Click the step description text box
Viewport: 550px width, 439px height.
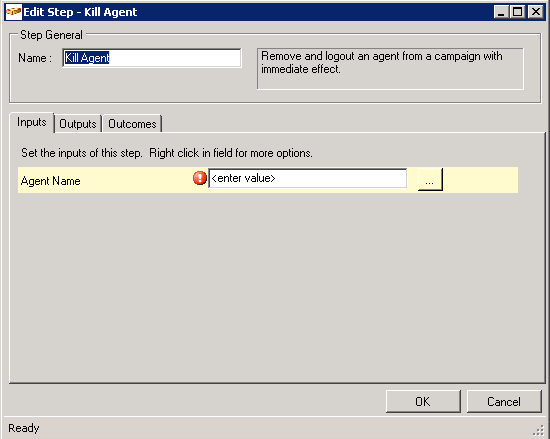pos(390,69)
